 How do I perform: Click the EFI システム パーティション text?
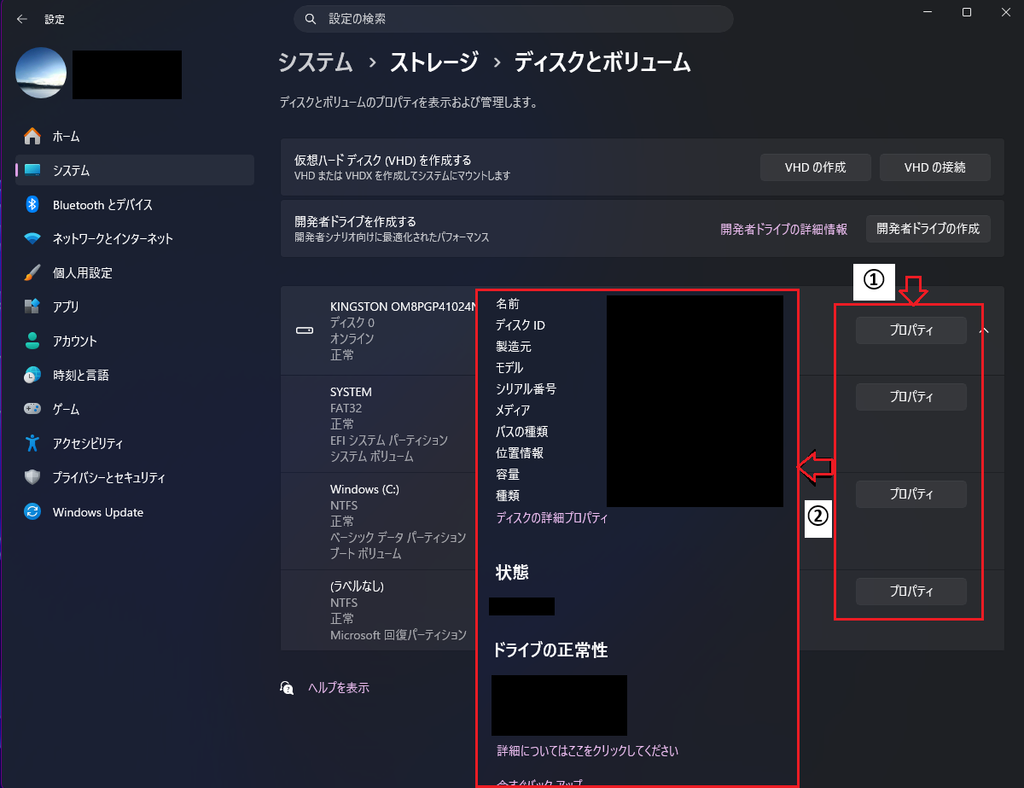pos(389,440)
